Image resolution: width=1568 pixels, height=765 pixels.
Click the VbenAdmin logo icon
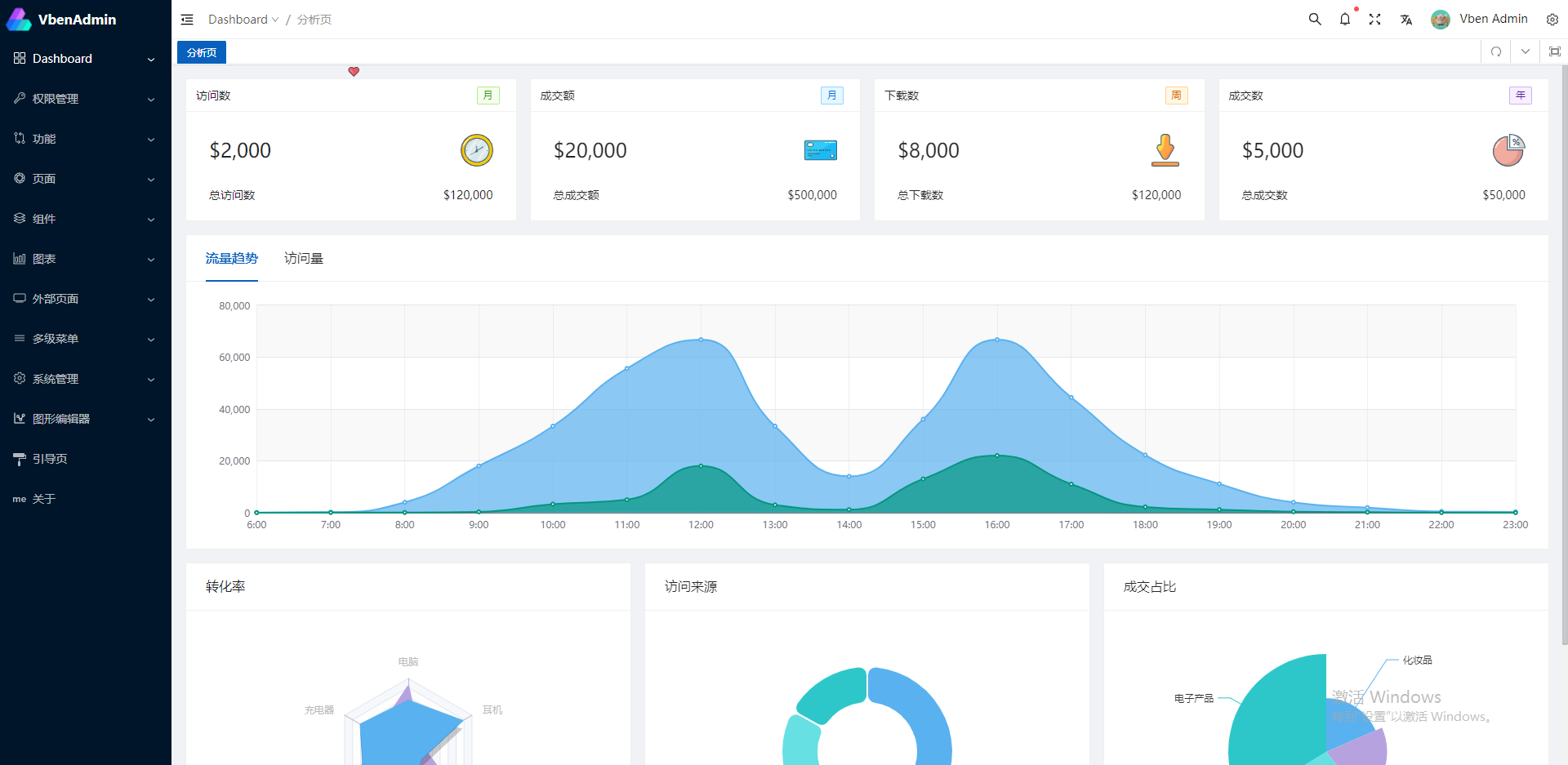click(x=19, y=20)
